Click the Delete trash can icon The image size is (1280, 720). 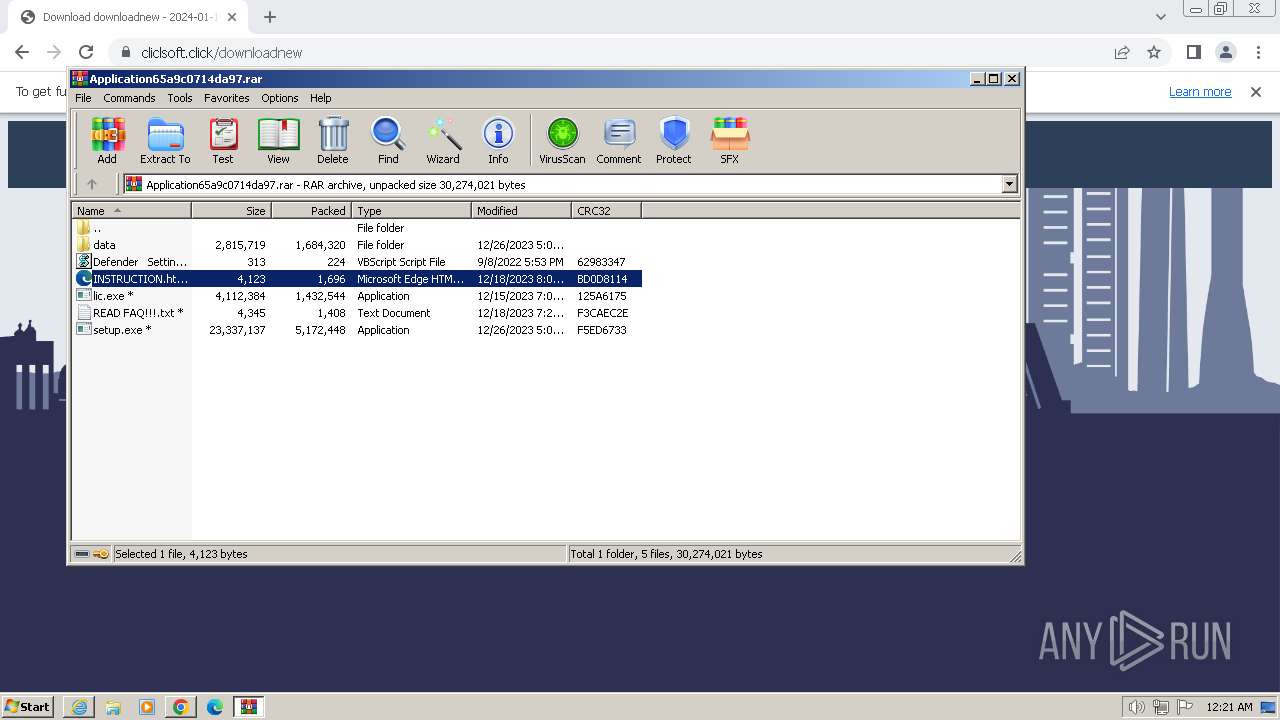pyautogui.click(x=333, y=140)
